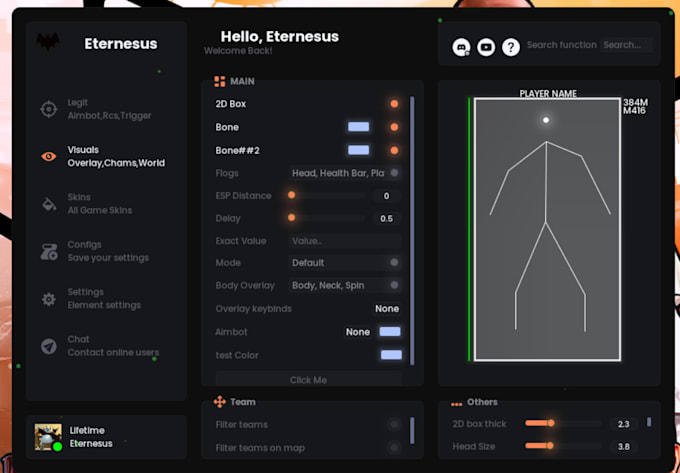
Task: Select the Legit crosshair icon
Action: pos(49,109)
